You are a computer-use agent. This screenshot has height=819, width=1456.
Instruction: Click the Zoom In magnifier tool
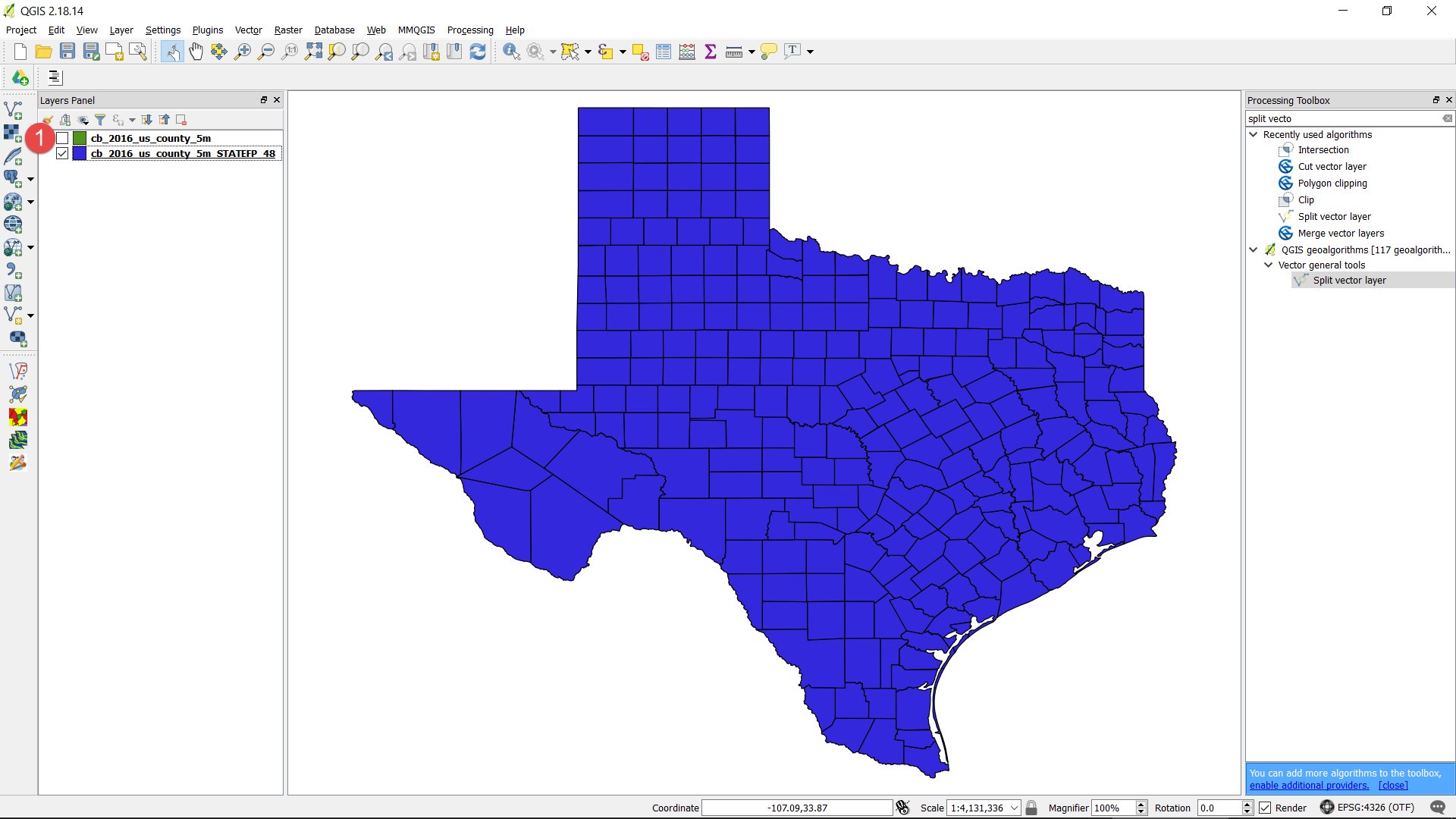click(x=243, y=52)
